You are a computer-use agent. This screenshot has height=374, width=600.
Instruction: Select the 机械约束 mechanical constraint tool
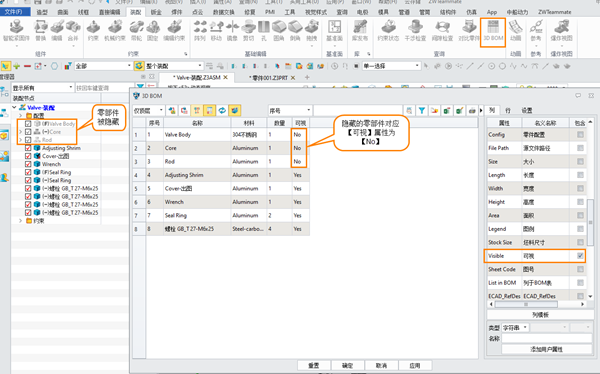point(115,31)
